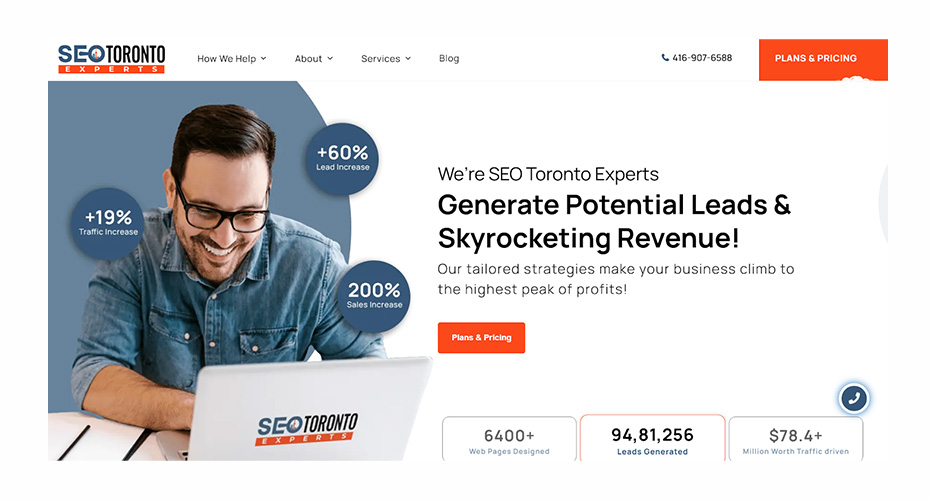Click the phone icon beside 416-907-6588
930x500 pixels.
coord(665,58)
